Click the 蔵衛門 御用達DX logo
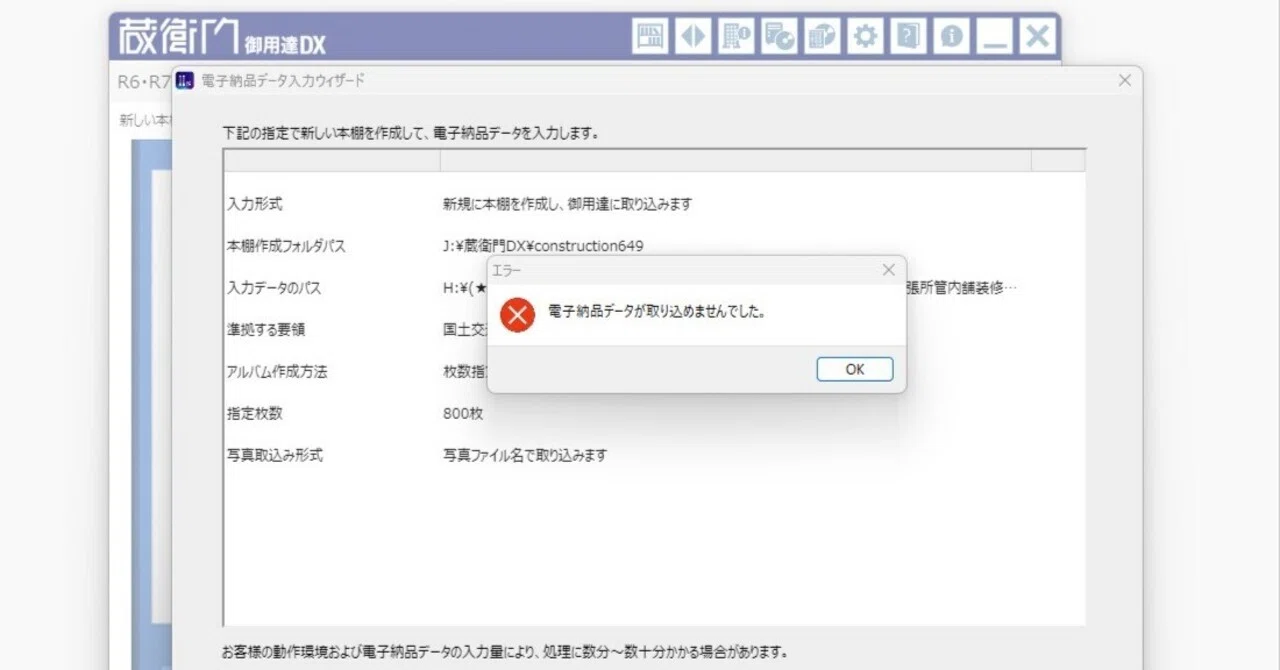The width and height of the screenshot is (1280, 670). coord(222,37)
